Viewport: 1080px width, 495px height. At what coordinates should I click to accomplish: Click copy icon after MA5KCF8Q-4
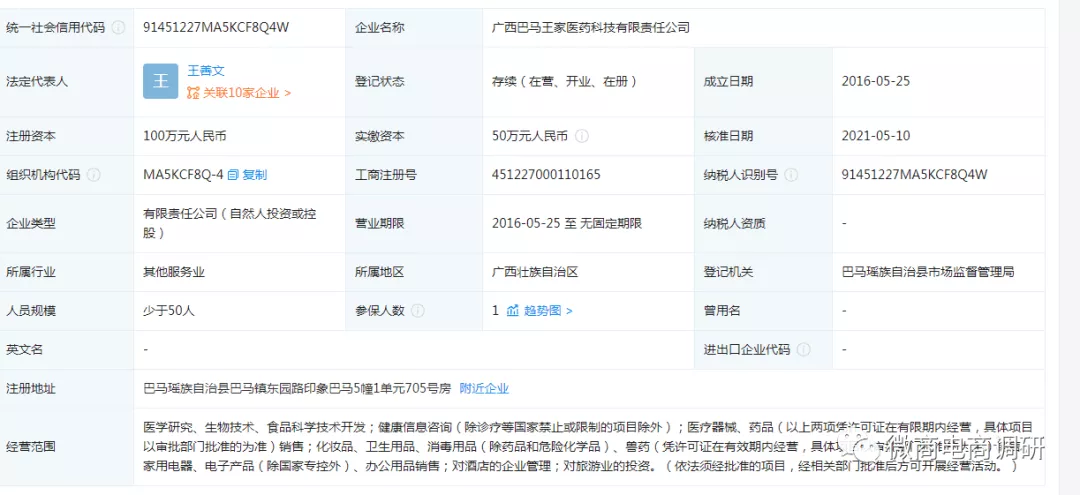(x=233, y=175)
